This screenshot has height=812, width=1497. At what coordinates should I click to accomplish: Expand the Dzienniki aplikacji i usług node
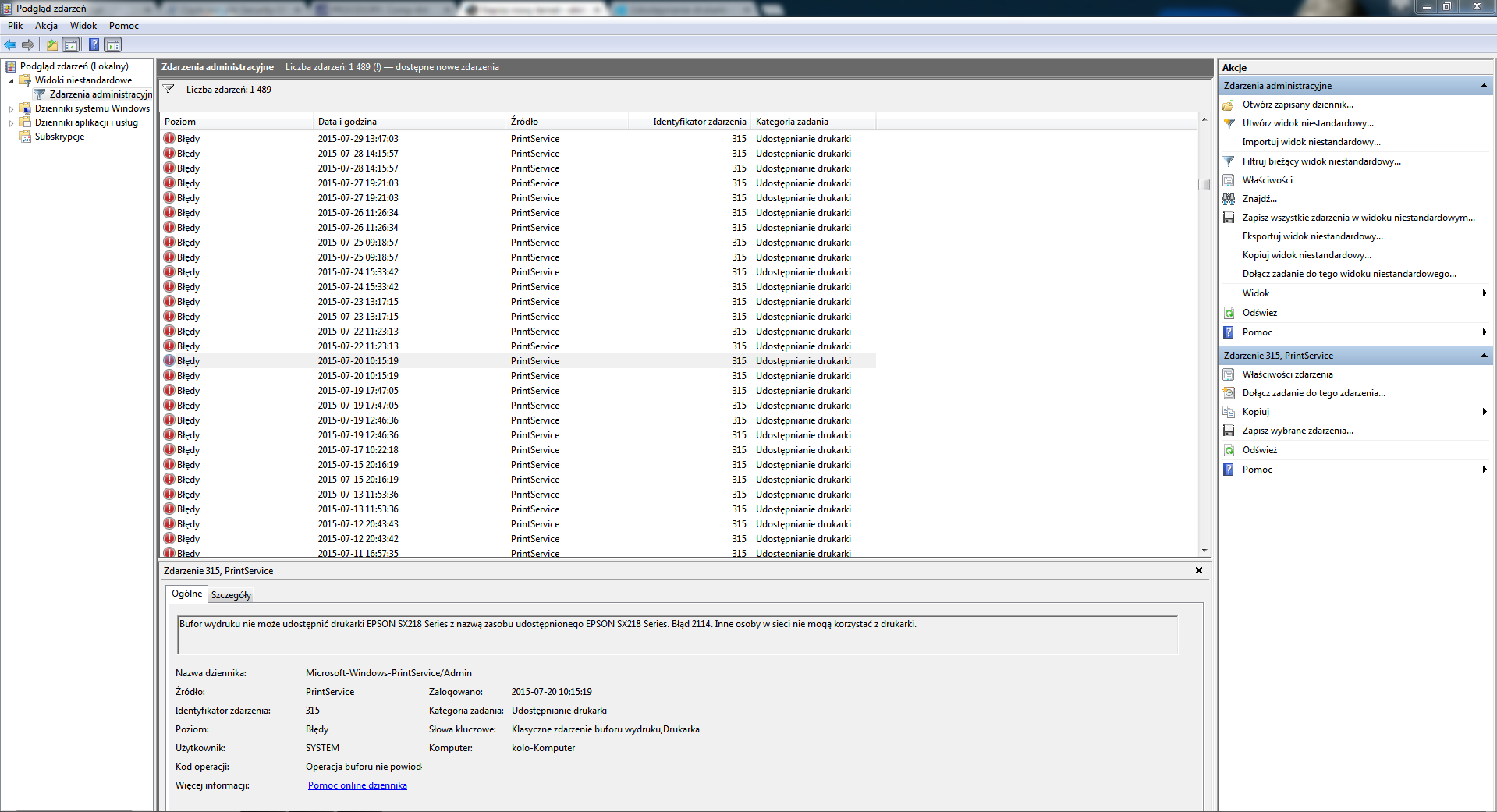pyautogui.click(x=11, y=123)
